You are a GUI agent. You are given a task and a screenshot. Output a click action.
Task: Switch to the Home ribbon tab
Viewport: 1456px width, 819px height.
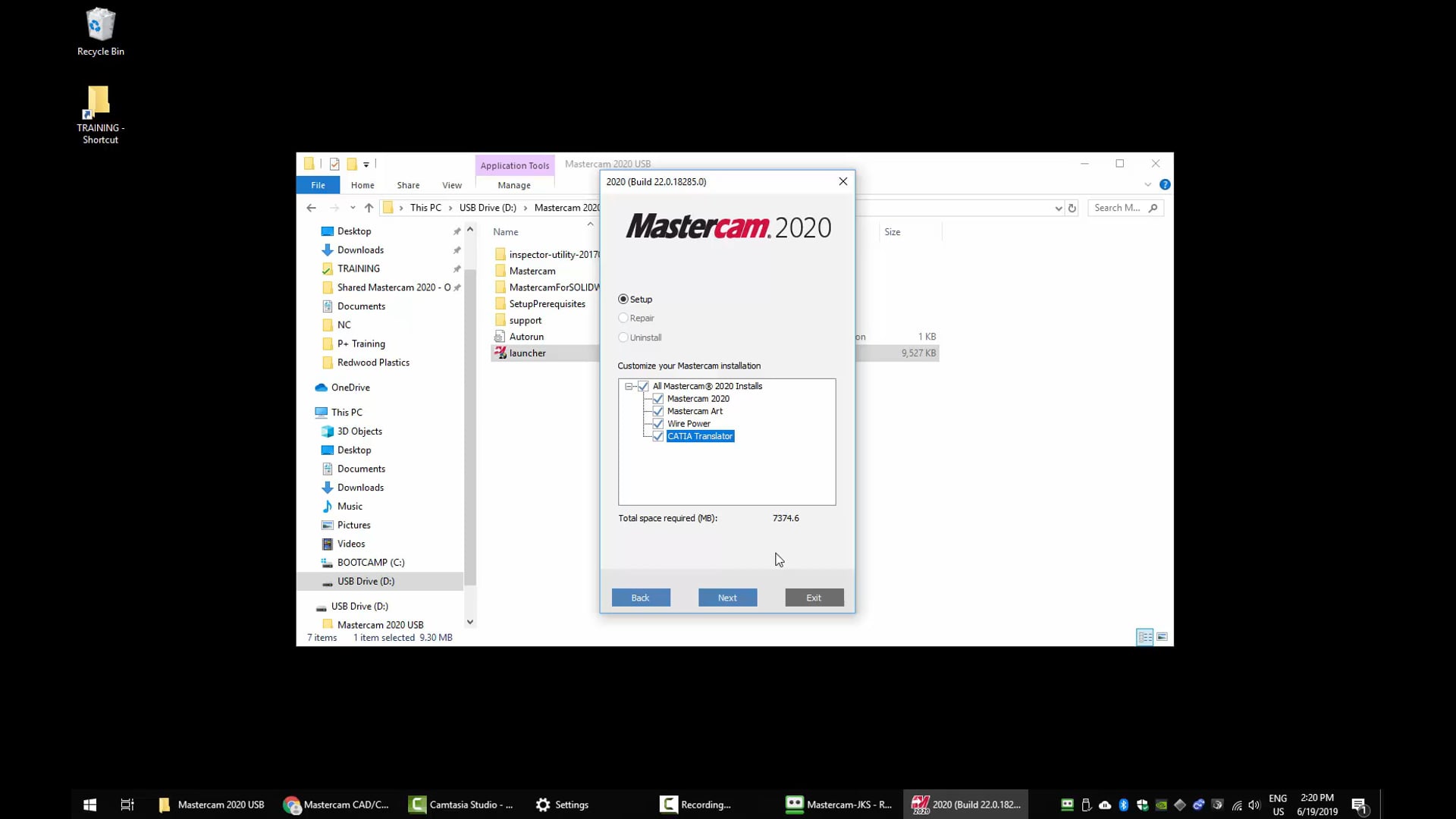pos(362,185)
